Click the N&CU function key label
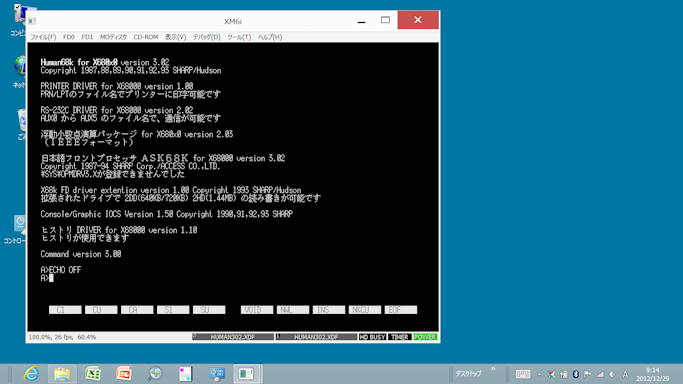Image resolution: width=683 pixels, height=384 pixels. pos(365,310)
